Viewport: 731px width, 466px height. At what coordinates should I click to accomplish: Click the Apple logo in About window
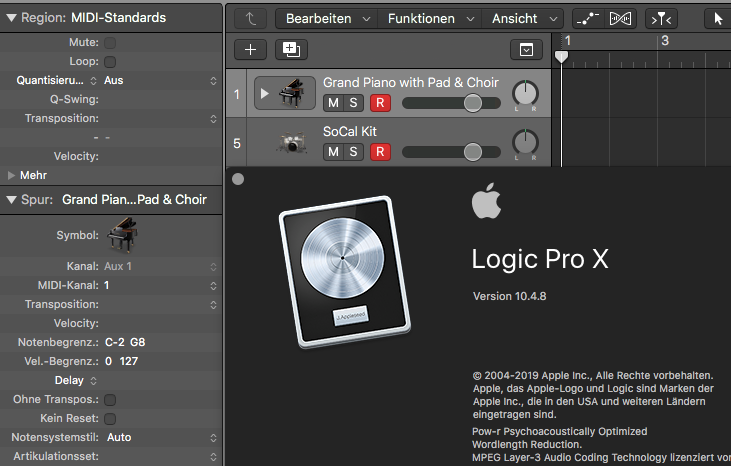point(486,201)
